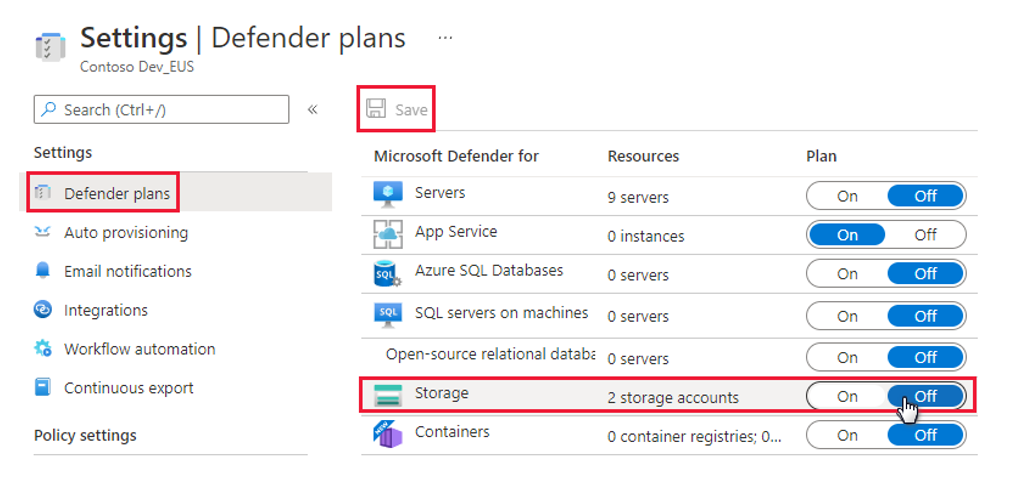Click the Policy settings section heading
The height and width of the screenshot is (486, 1011).
click(x=85, y=435)
